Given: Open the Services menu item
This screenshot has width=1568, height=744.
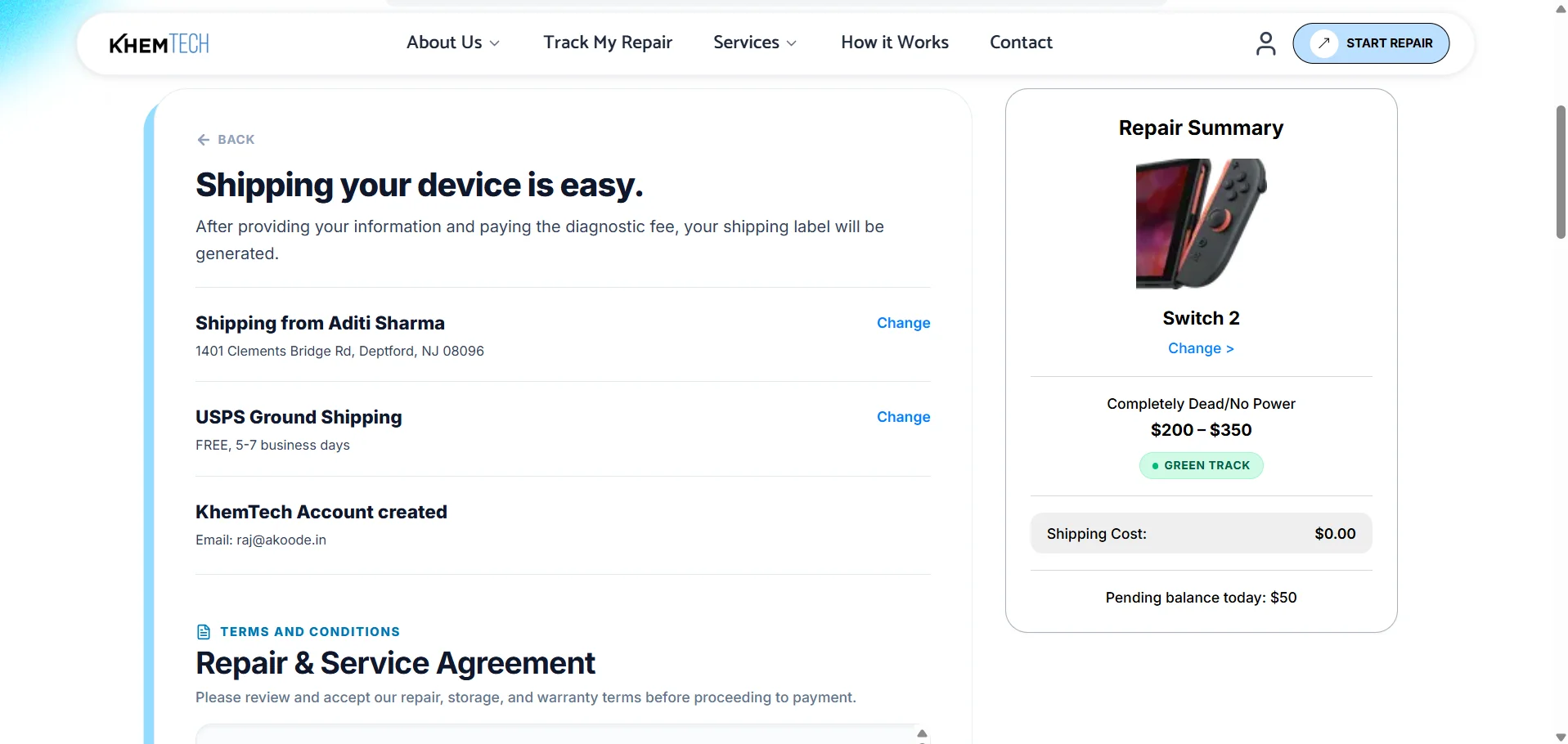Looking at the screenshot, I should click(x=746, y=43).
